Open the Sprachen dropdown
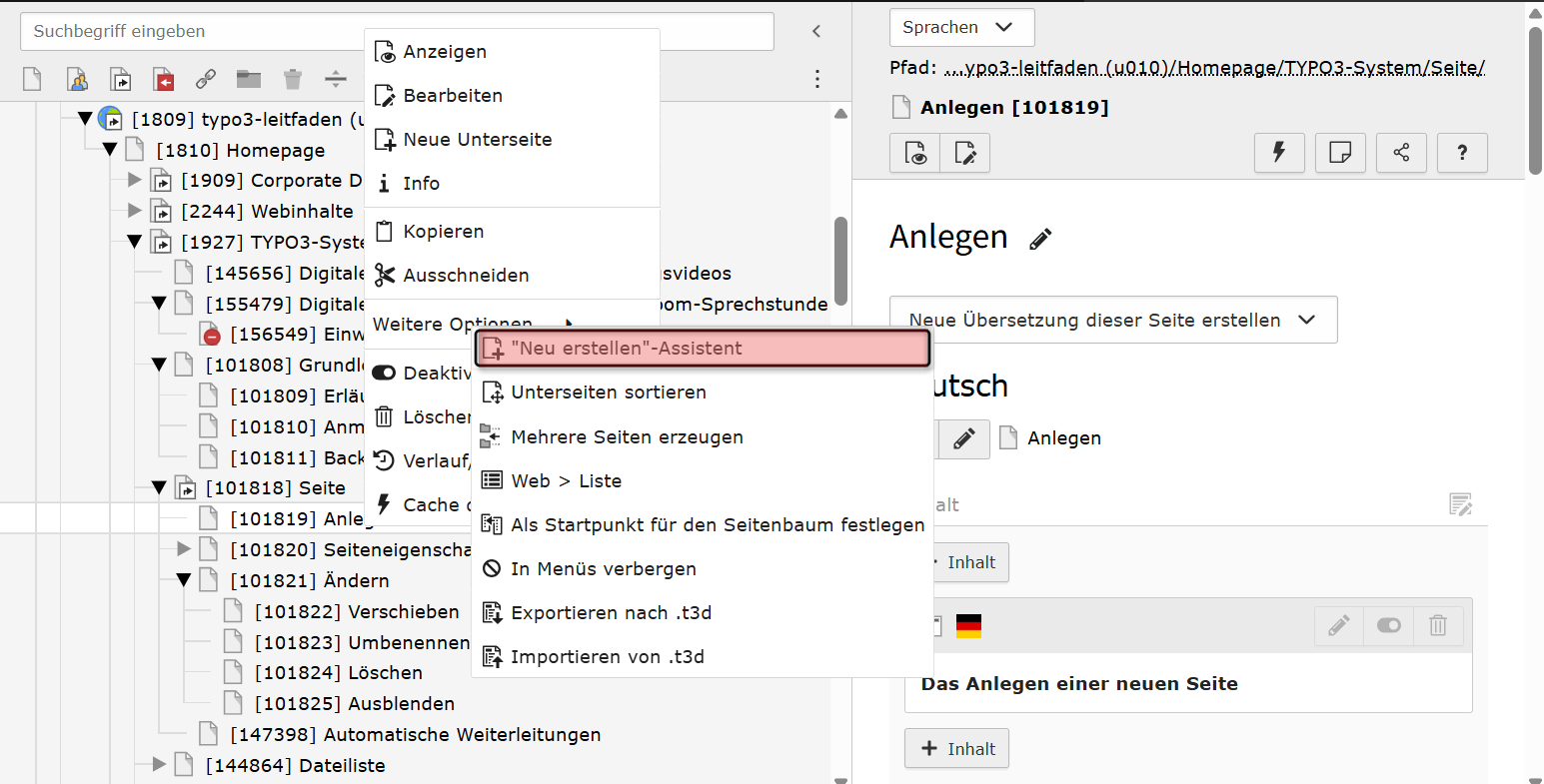Screen dimensions: 1544x784 pos(960,28)
